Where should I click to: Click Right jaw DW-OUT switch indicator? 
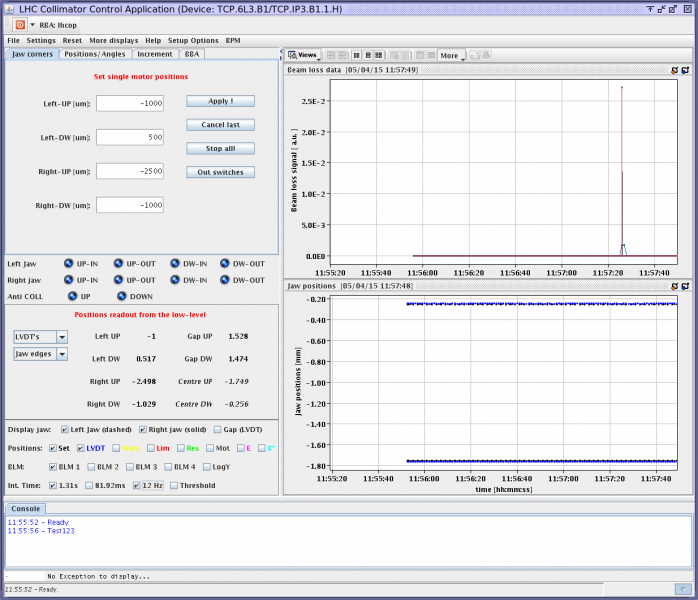(225, 280)
